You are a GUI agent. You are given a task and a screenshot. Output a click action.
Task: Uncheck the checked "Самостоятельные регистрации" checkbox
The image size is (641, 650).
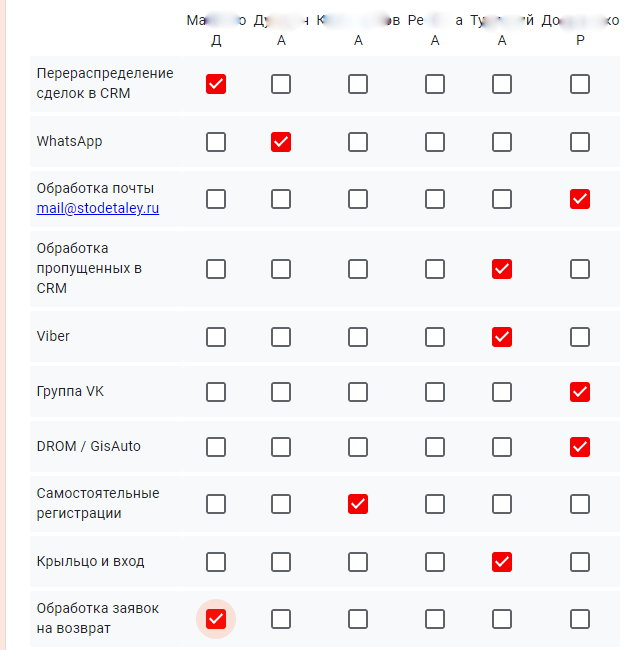[358, 504]
